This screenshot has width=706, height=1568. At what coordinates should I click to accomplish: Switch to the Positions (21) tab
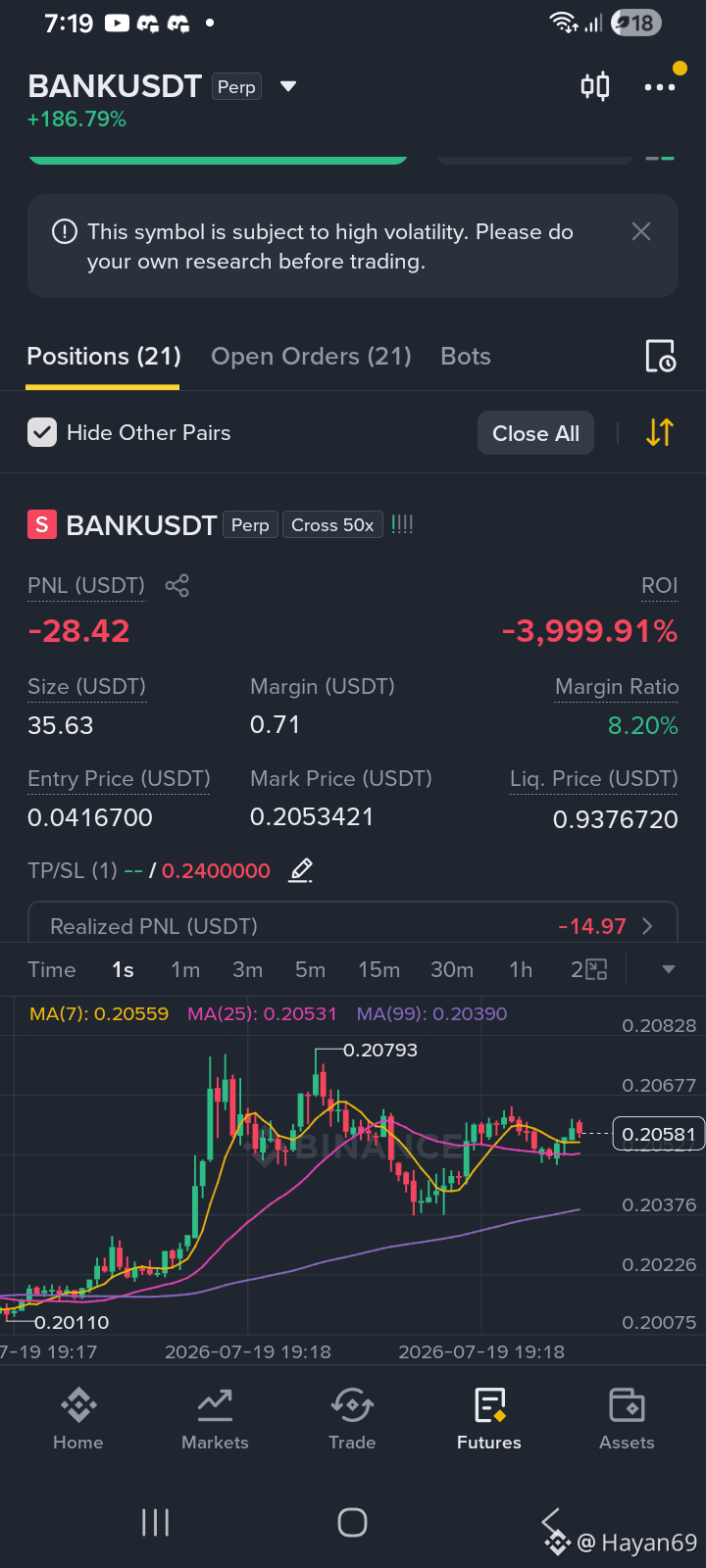pyautogui.click(x=103, y=357)
